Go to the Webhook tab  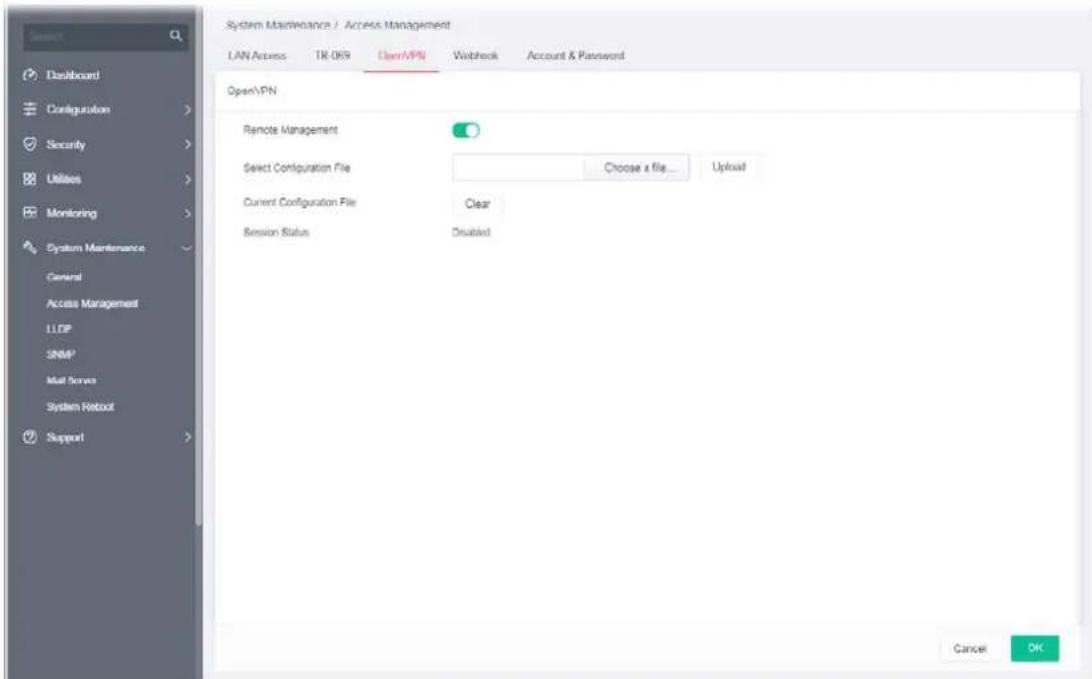pyautogui.click(x=476, y=56)
